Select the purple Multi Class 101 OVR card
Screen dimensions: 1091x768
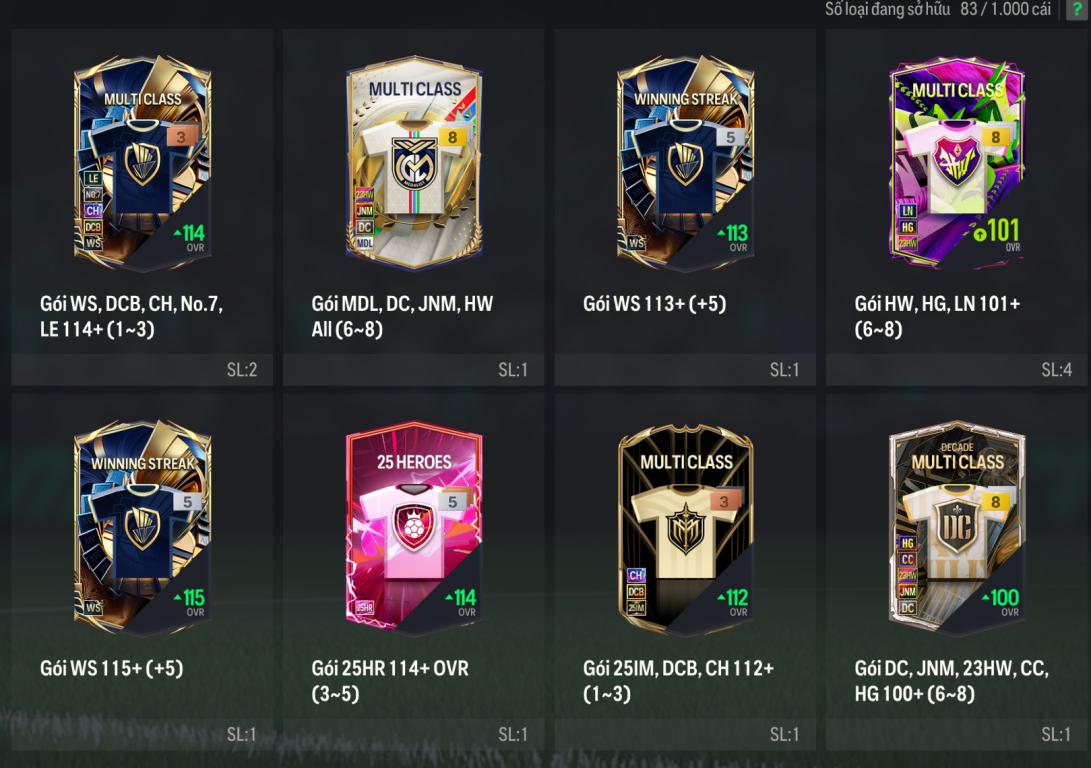coord(957,163)
